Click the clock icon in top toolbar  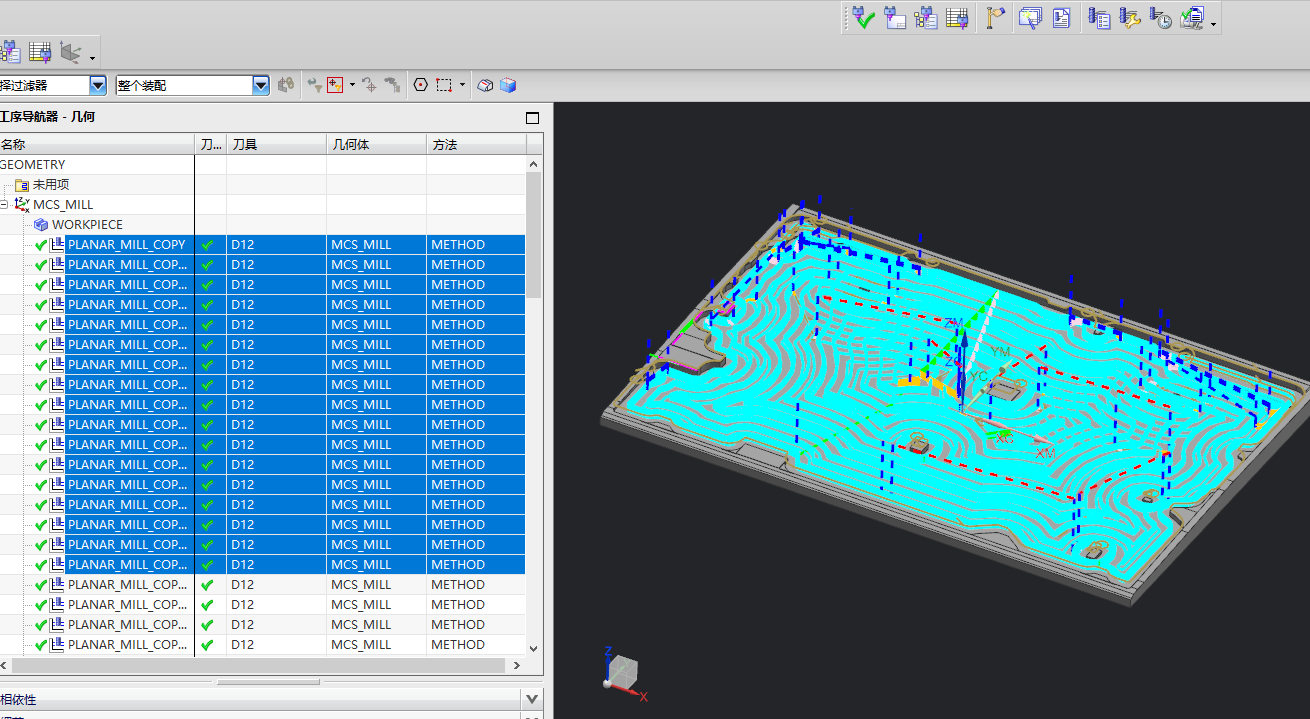point(1160,18)
